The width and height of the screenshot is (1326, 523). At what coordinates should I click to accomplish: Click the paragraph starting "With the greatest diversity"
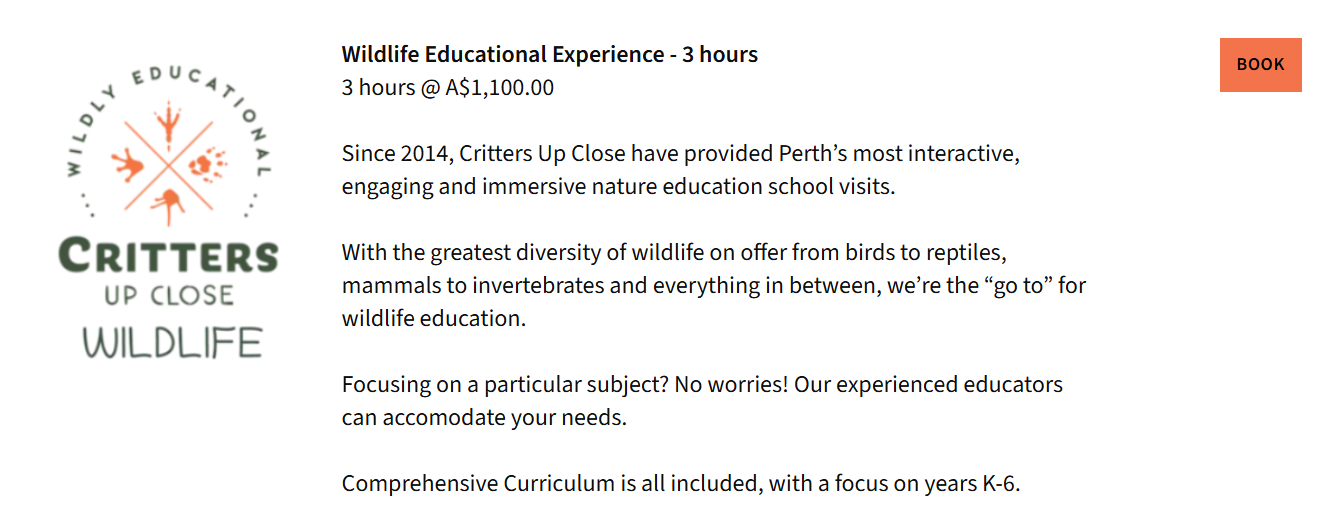click(713, 285)
